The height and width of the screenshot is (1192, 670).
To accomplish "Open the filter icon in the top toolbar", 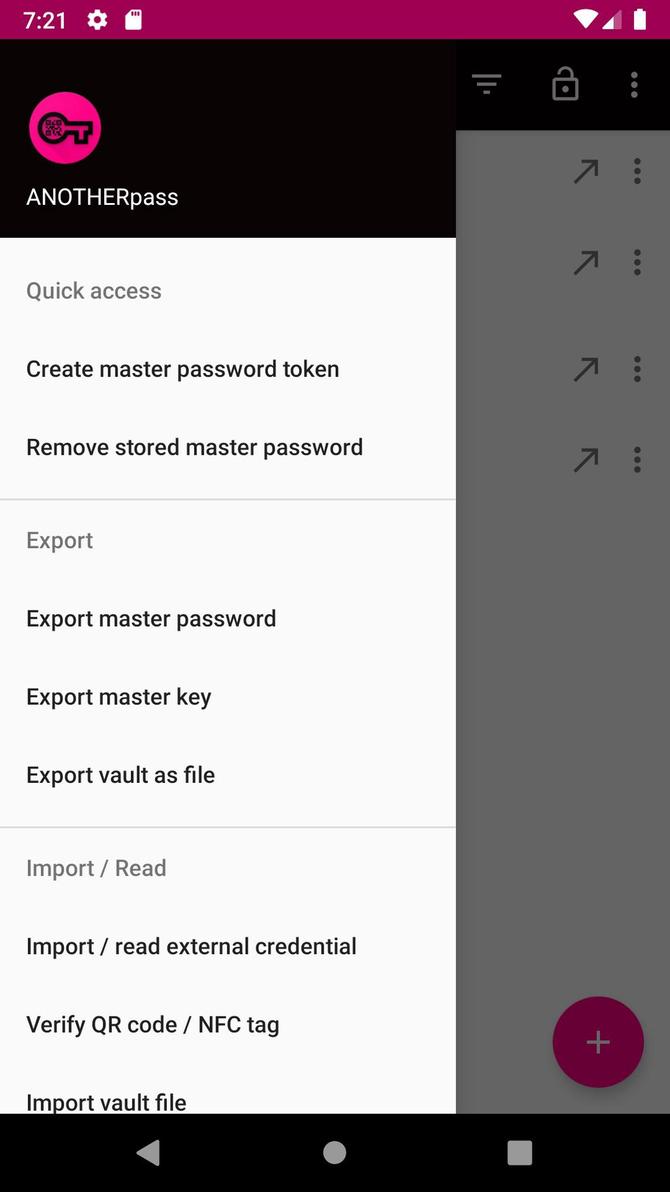I will click(486, 84).
